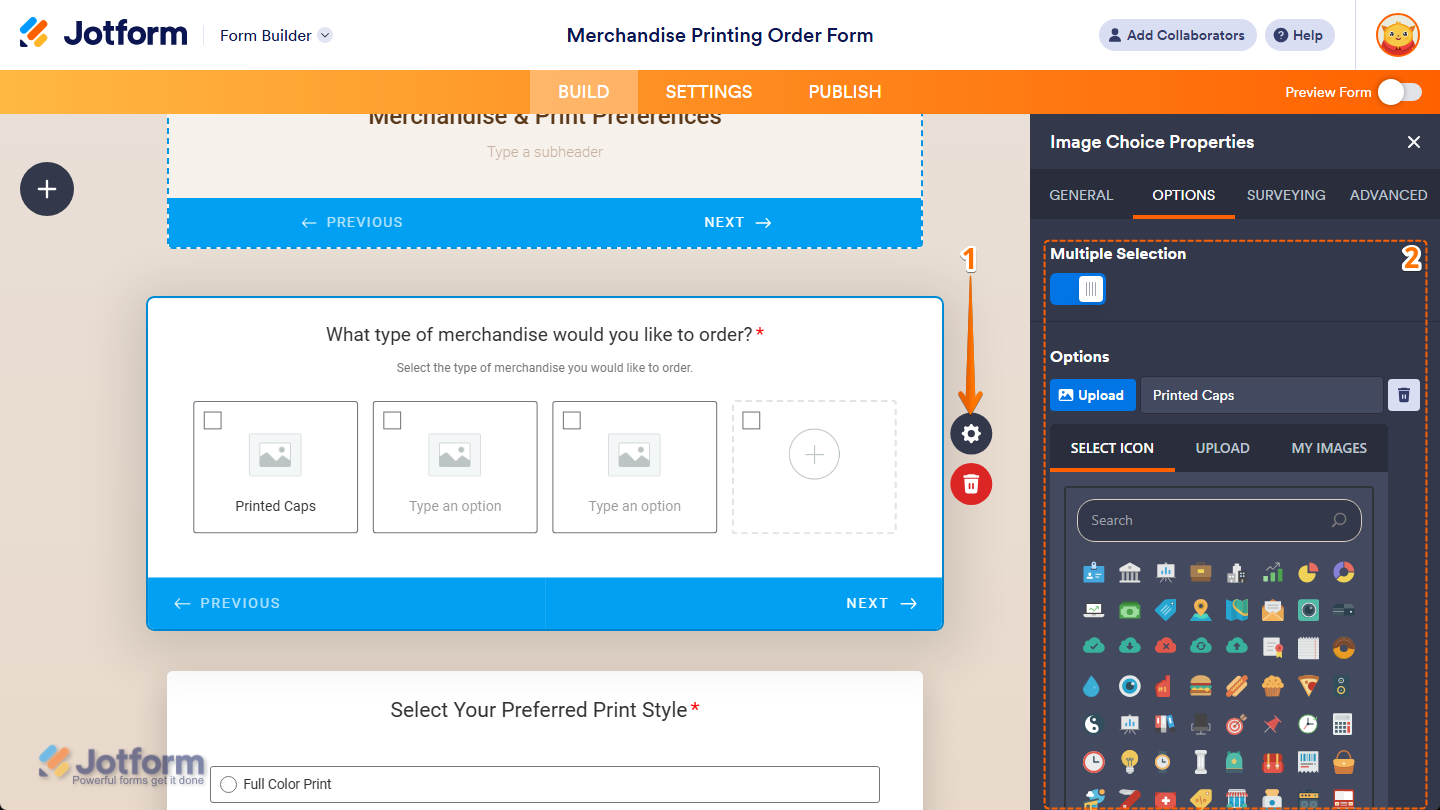Choose the blue price tag icon
The height and width of the screenshot is (810, 1440).
coord(1165,610)
